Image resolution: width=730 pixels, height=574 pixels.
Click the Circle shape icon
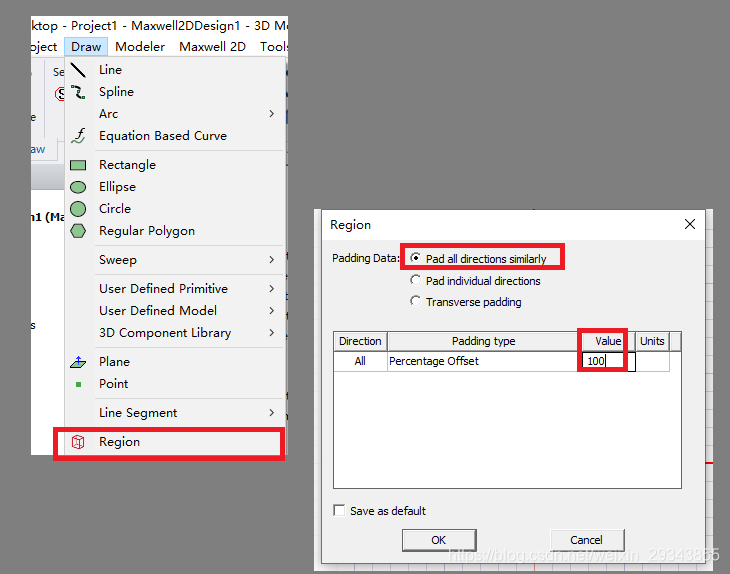tap(78, 209)
